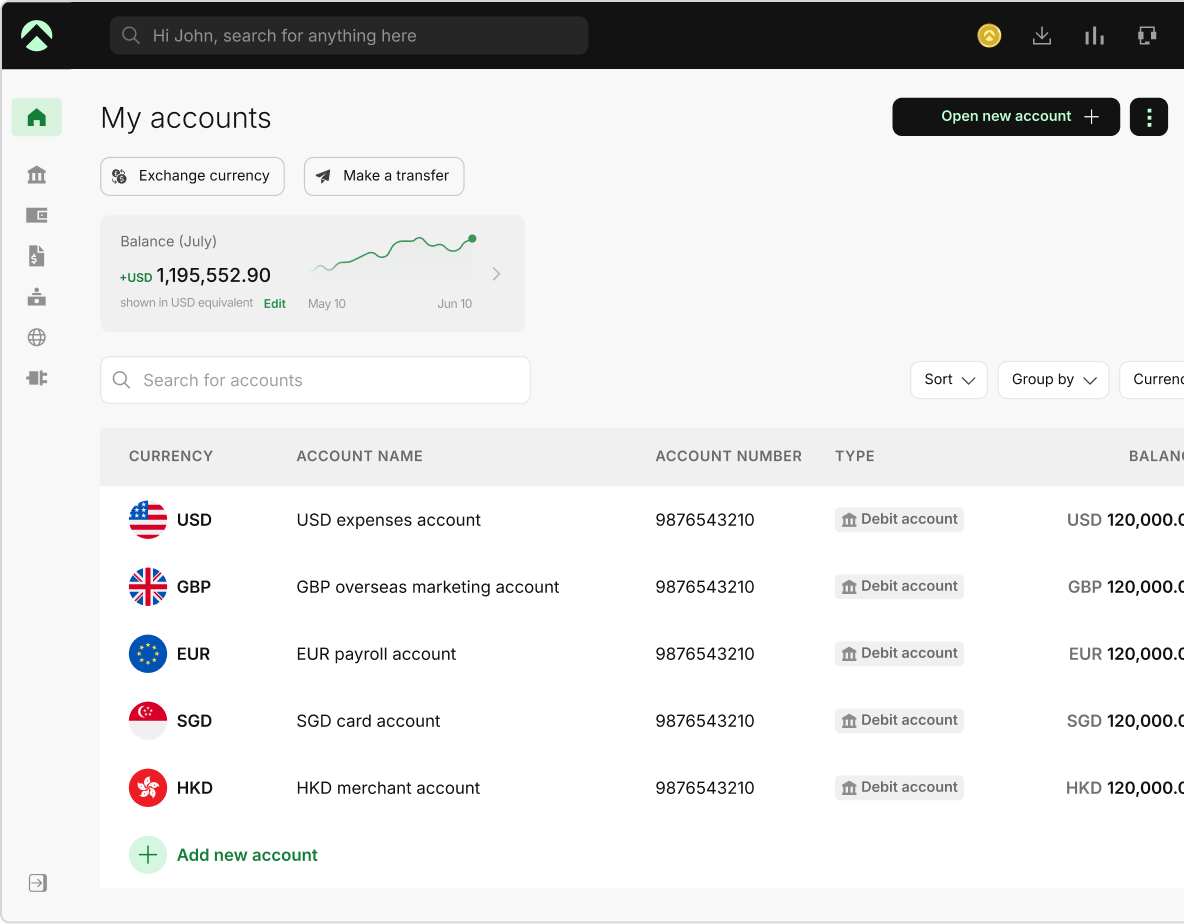Click the SGD flag icon
1184x924 pixels.
tap(148, 721)
